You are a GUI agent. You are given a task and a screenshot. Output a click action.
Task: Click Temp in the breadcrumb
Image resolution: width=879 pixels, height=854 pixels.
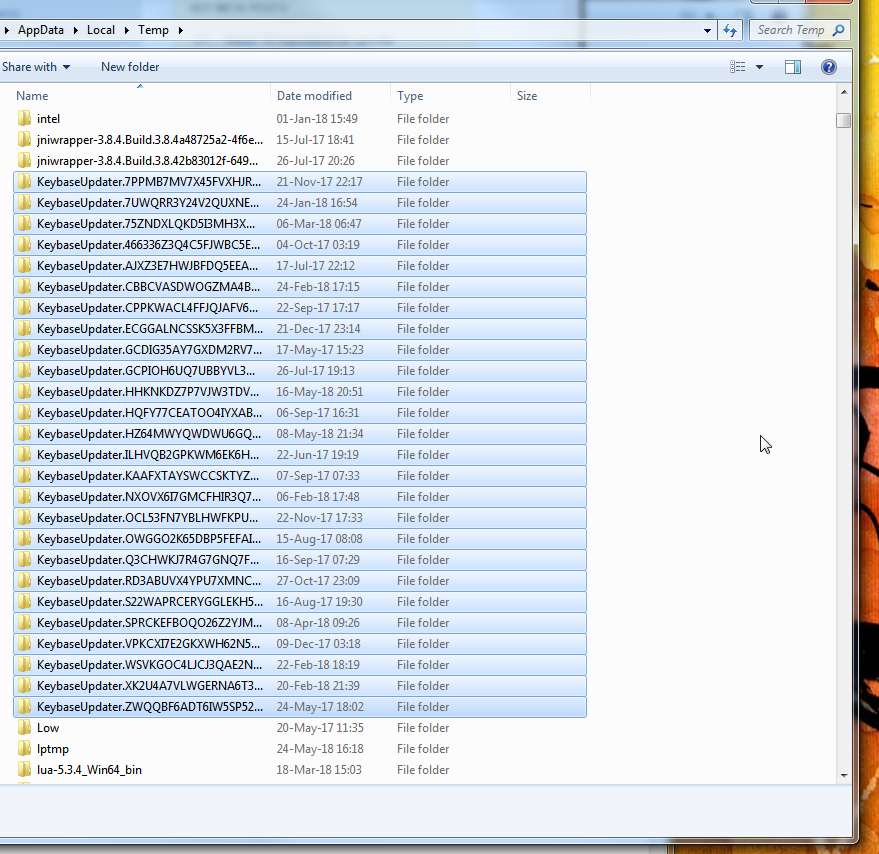(154, 30)
